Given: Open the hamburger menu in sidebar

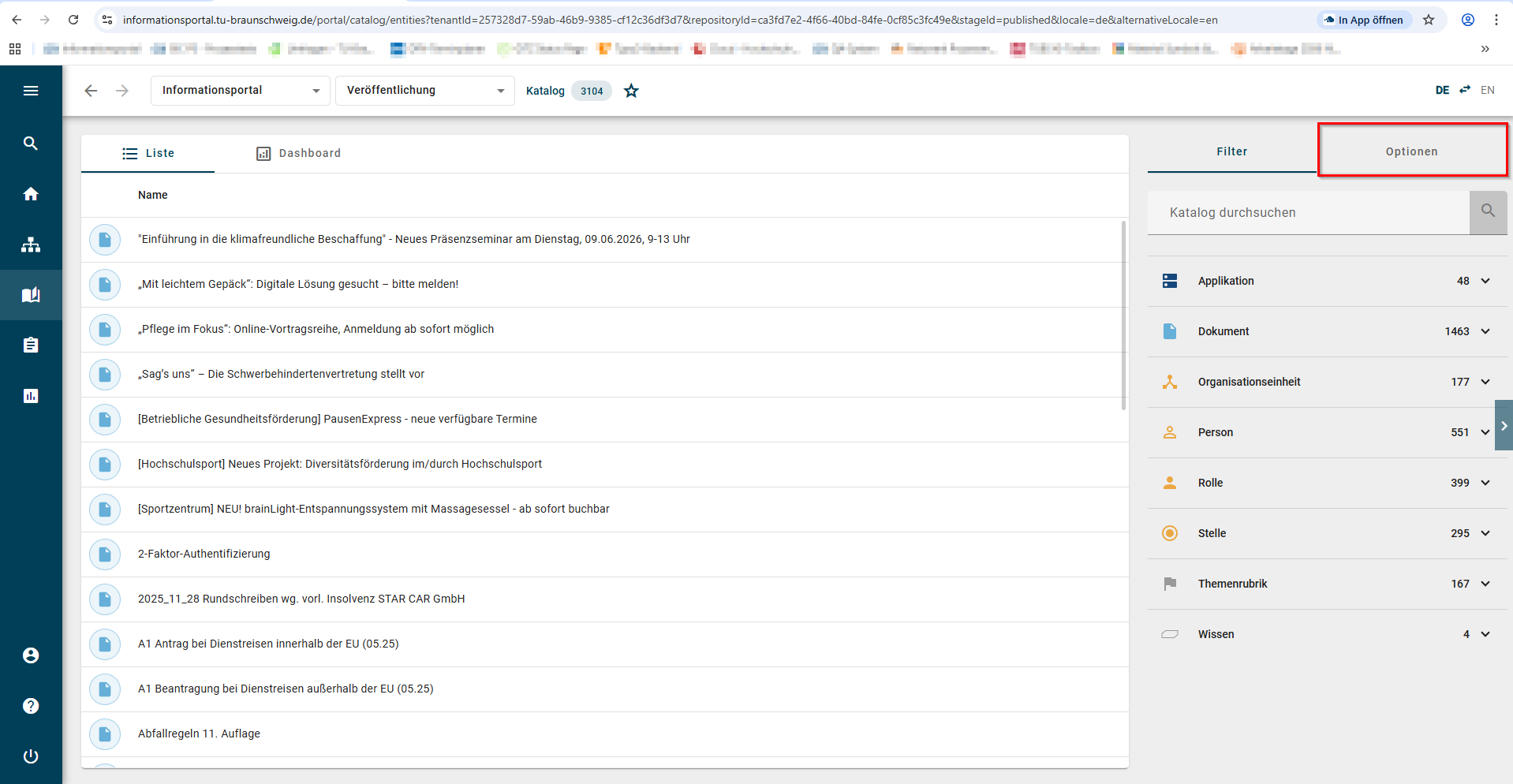Looking at the screenshot, I should [31, 91].
